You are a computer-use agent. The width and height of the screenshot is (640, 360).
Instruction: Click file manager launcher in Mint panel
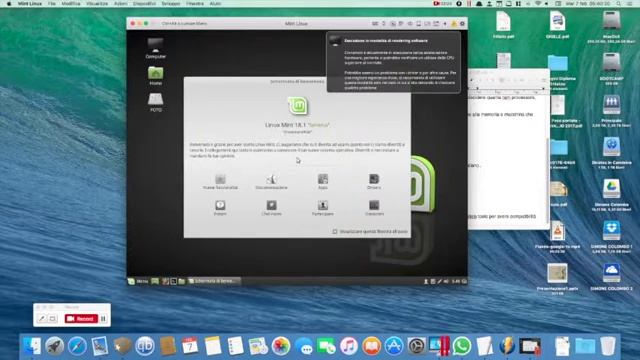pyautogui.click(x=181, y=281)
